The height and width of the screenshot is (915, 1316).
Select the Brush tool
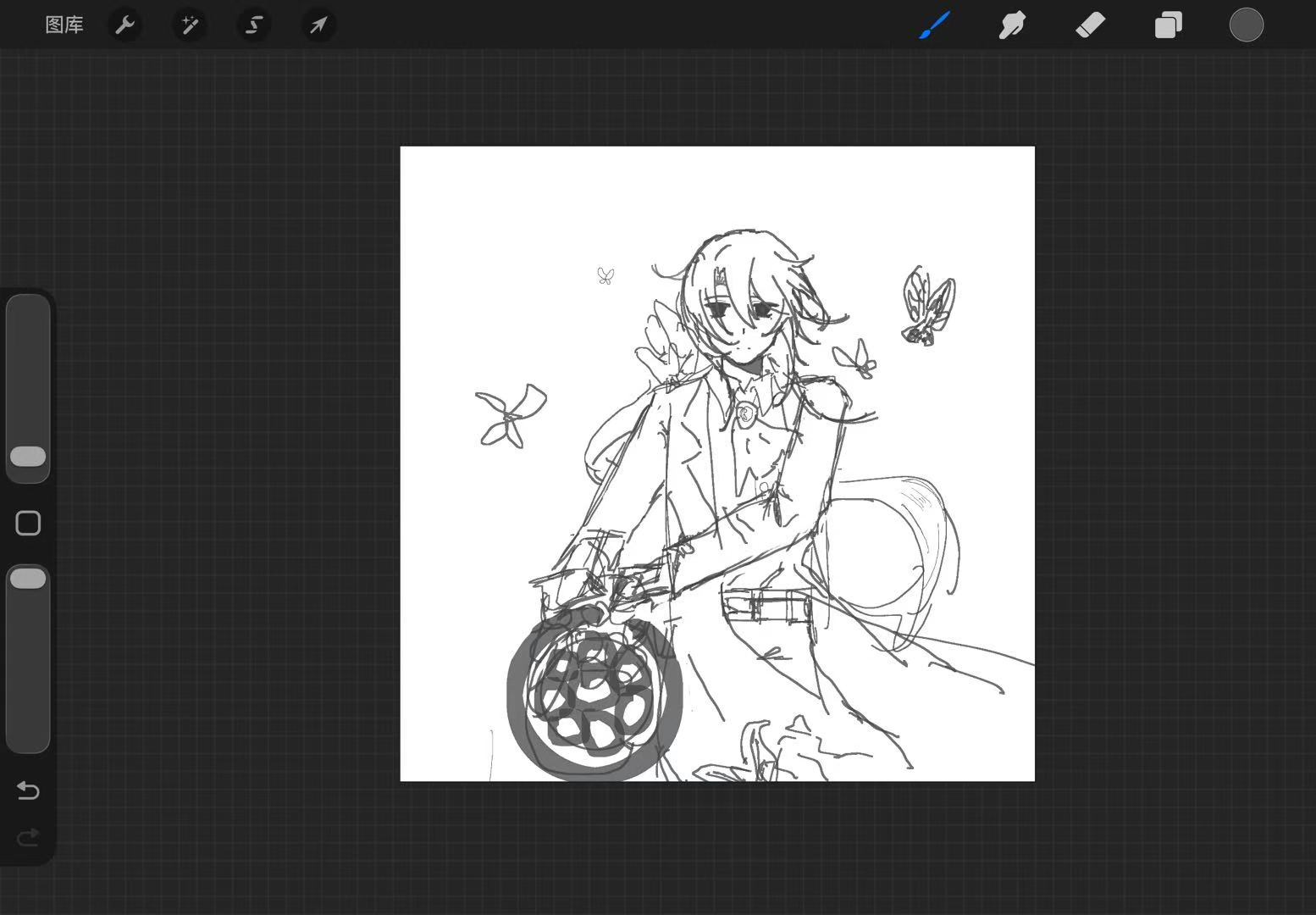[935, 25]
